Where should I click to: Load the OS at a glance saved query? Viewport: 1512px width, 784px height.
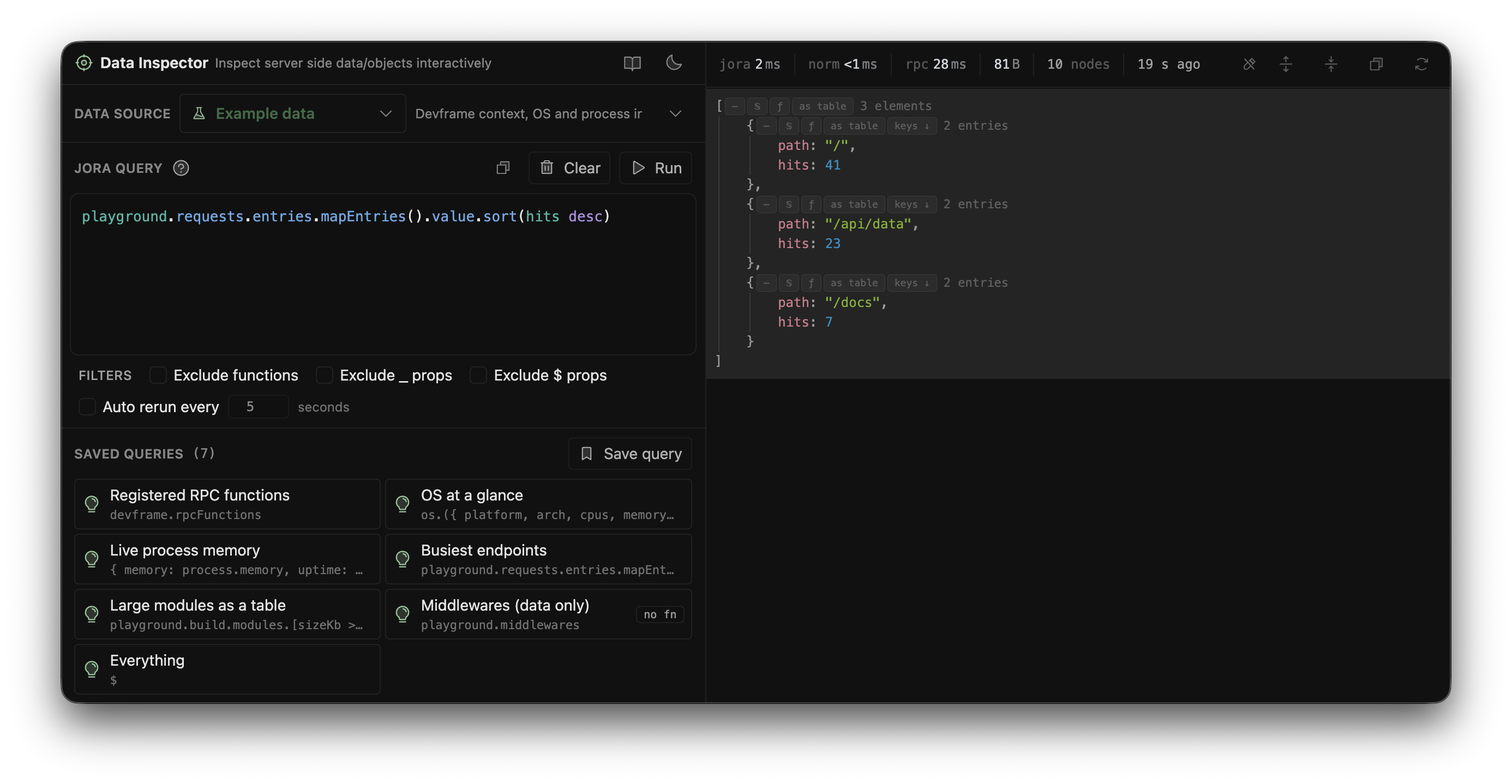pyautogui.click(x=538, y=504)
